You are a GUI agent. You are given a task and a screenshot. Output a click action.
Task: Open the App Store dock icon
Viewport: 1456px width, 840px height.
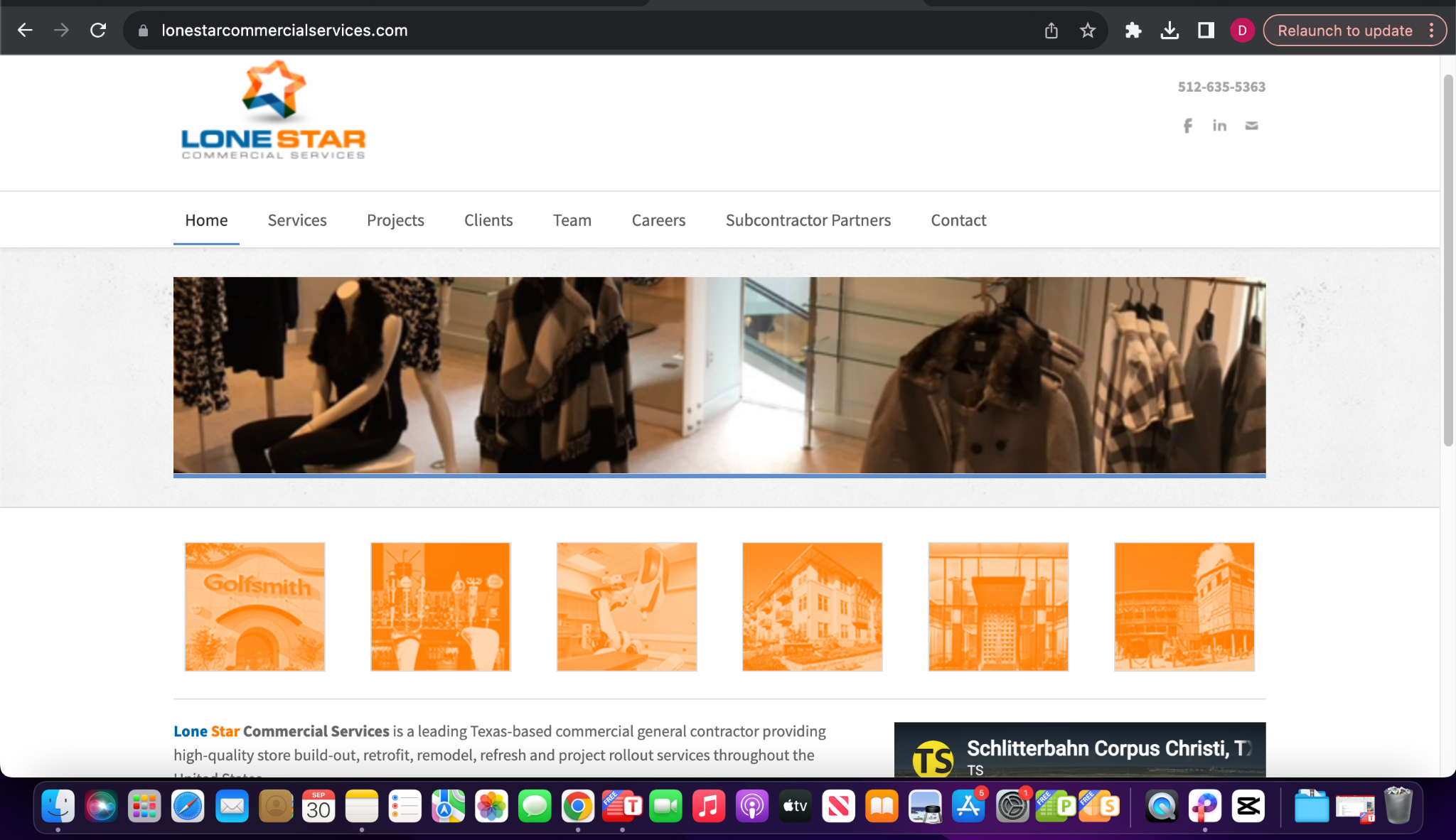[x=968, y=807]
